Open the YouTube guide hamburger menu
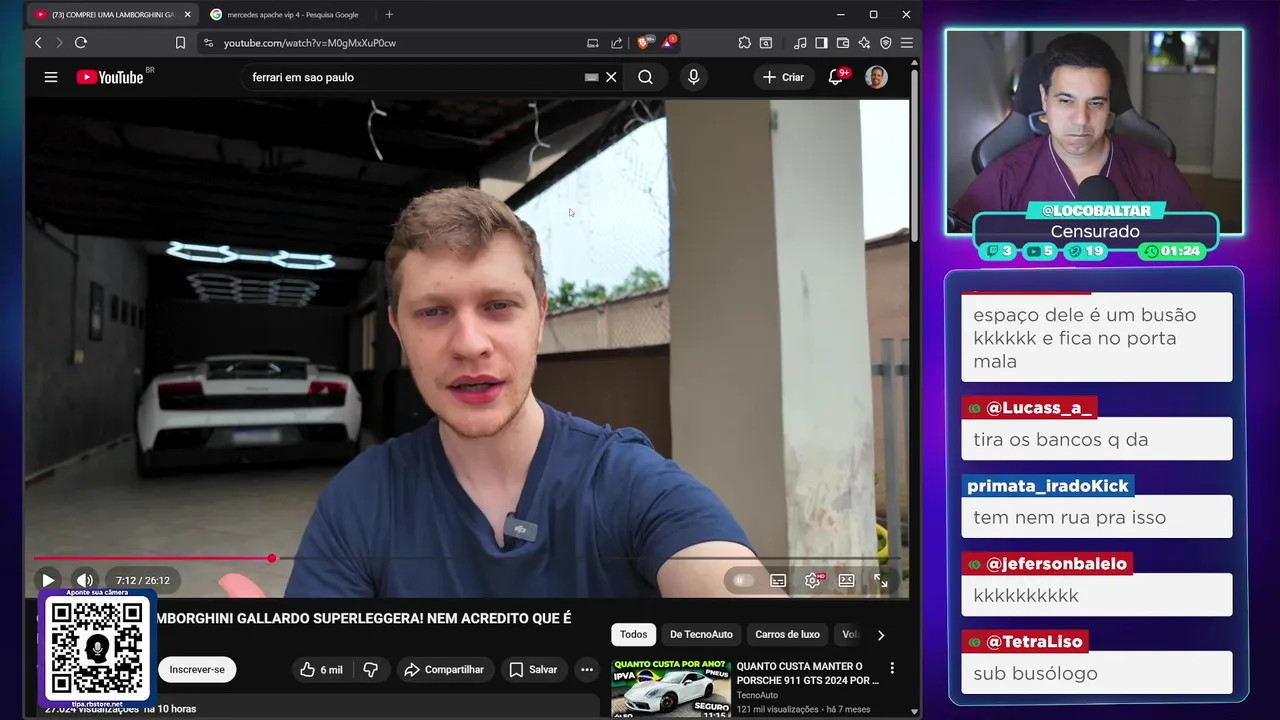 (51, 77)
